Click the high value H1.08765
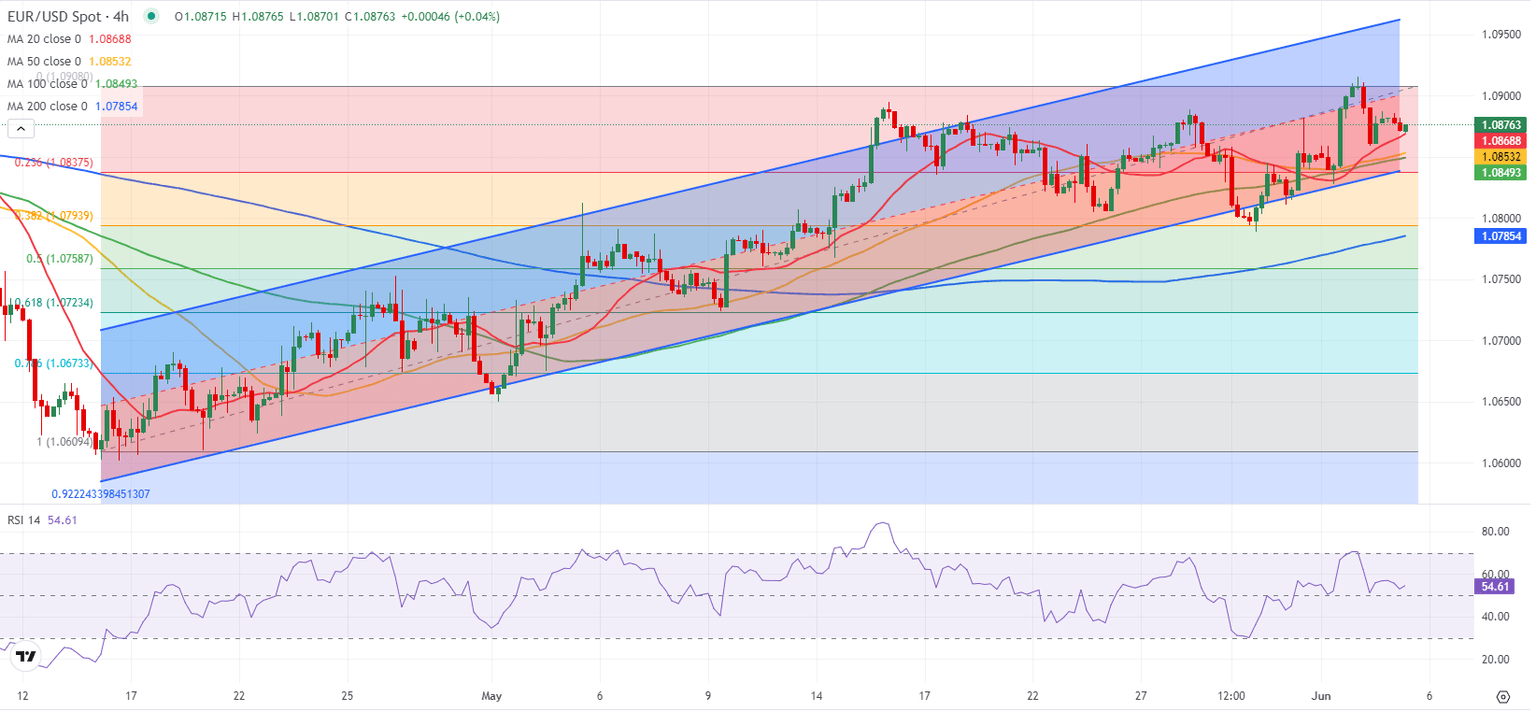Image resolution: width=1536 pixels, height=712 pixels. pos(256,17)
